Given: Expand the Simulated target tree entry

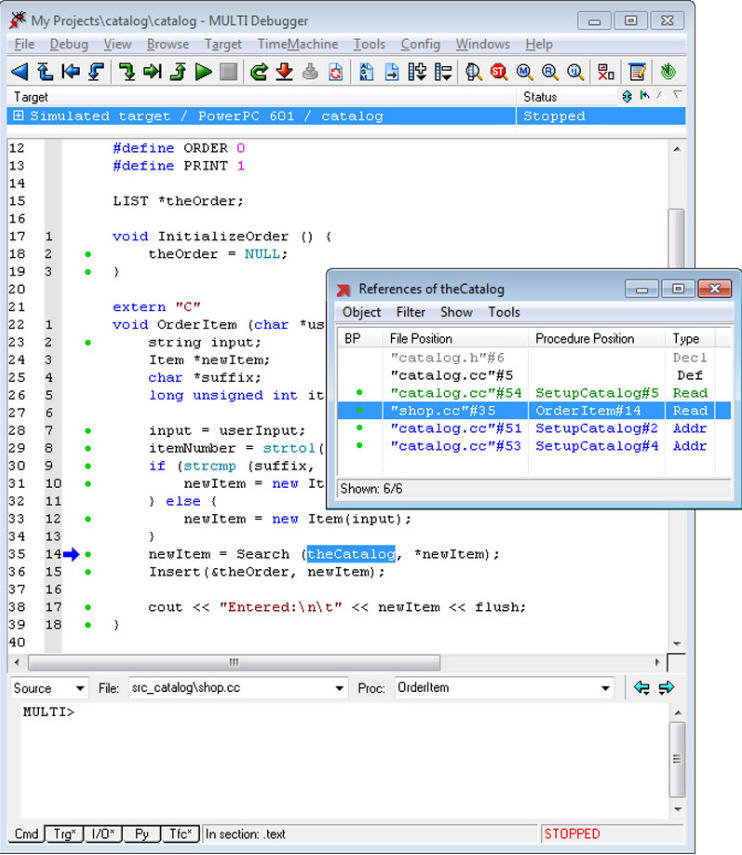Looking at the screenshot, I should 18,116.
